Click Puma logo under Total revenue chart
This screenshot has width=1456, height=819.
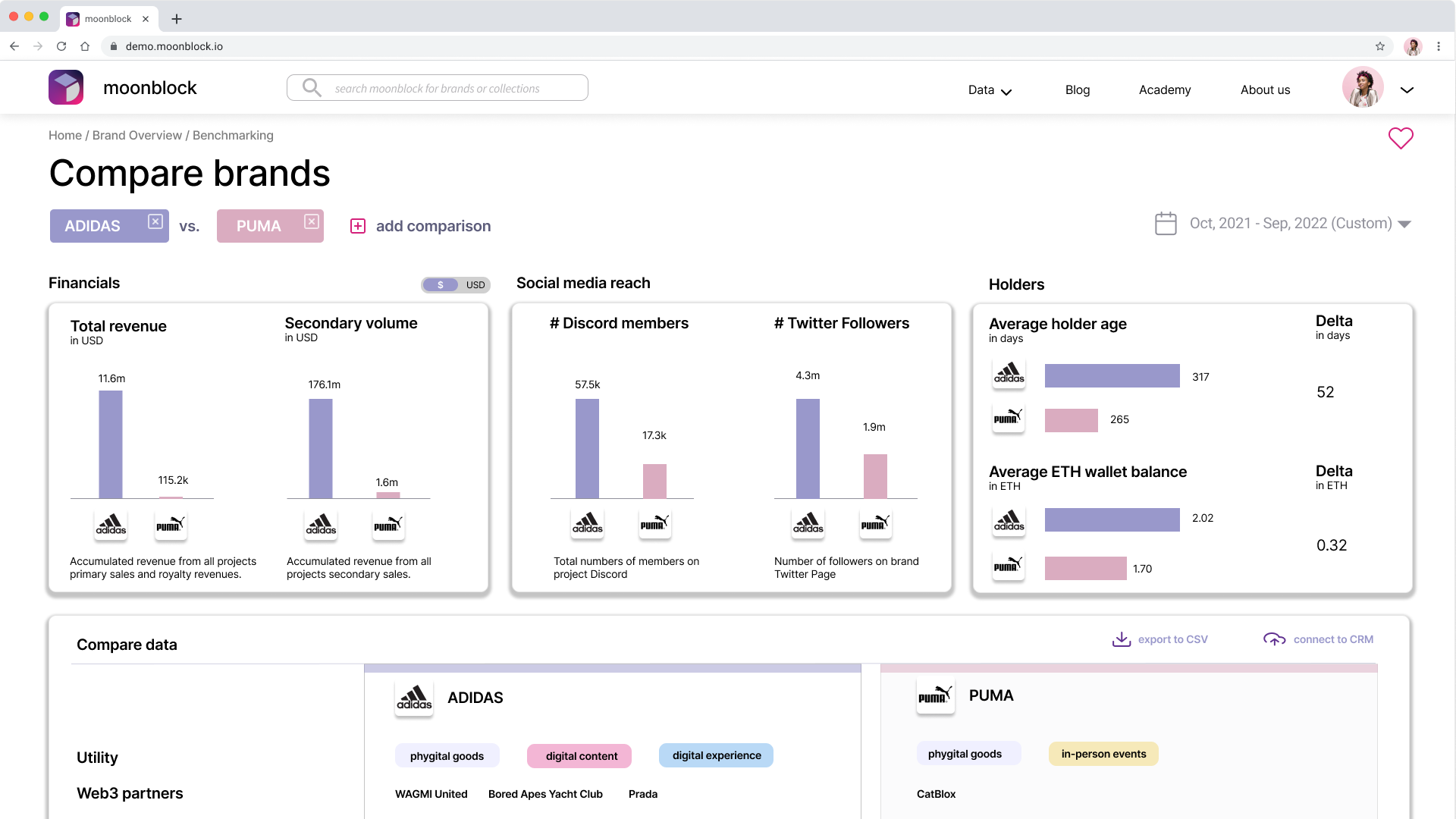coord(171,525)
